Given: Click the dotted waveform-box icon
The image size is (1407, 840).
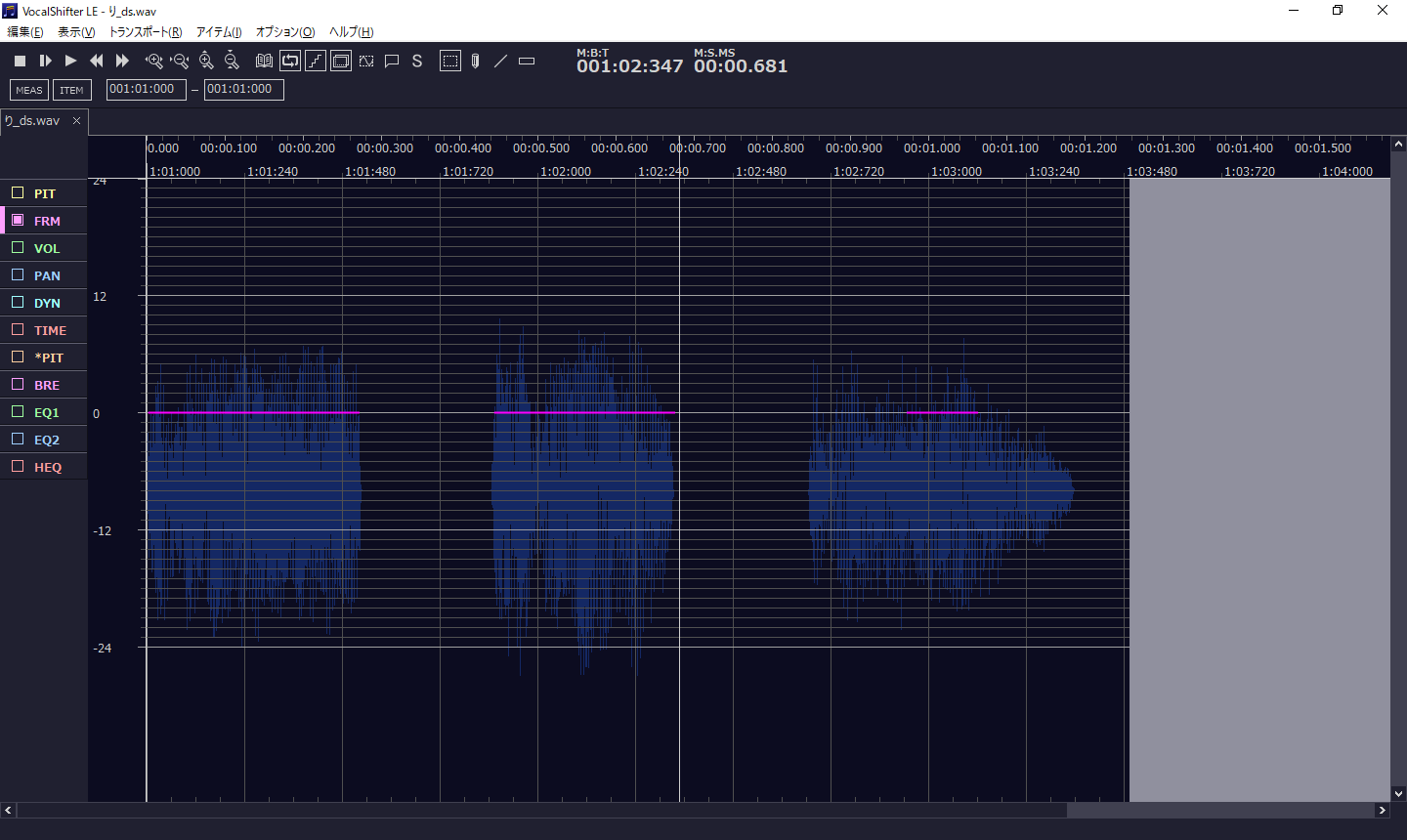Looking at the screenshot, I should [366, 61].
